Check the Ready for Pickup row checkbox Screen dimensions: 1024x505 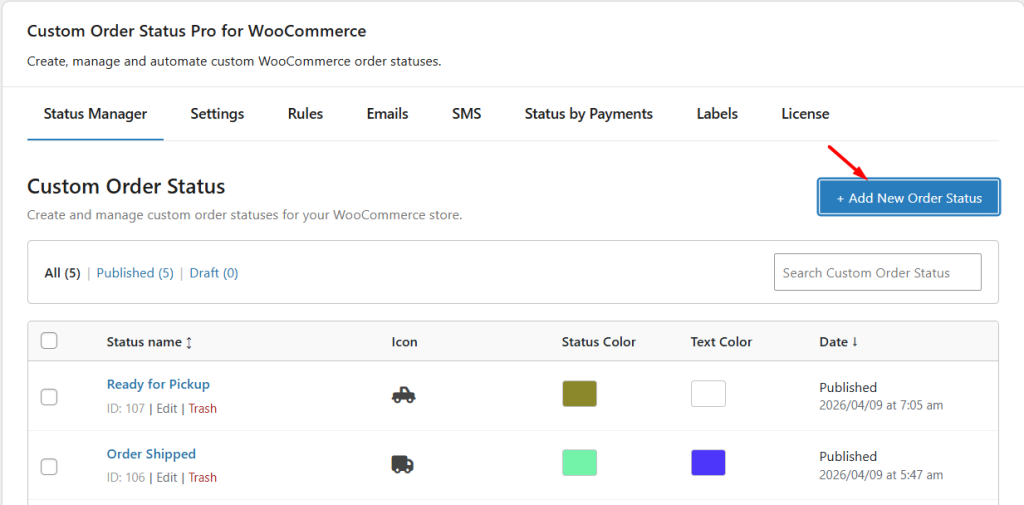tap(49, 397)
